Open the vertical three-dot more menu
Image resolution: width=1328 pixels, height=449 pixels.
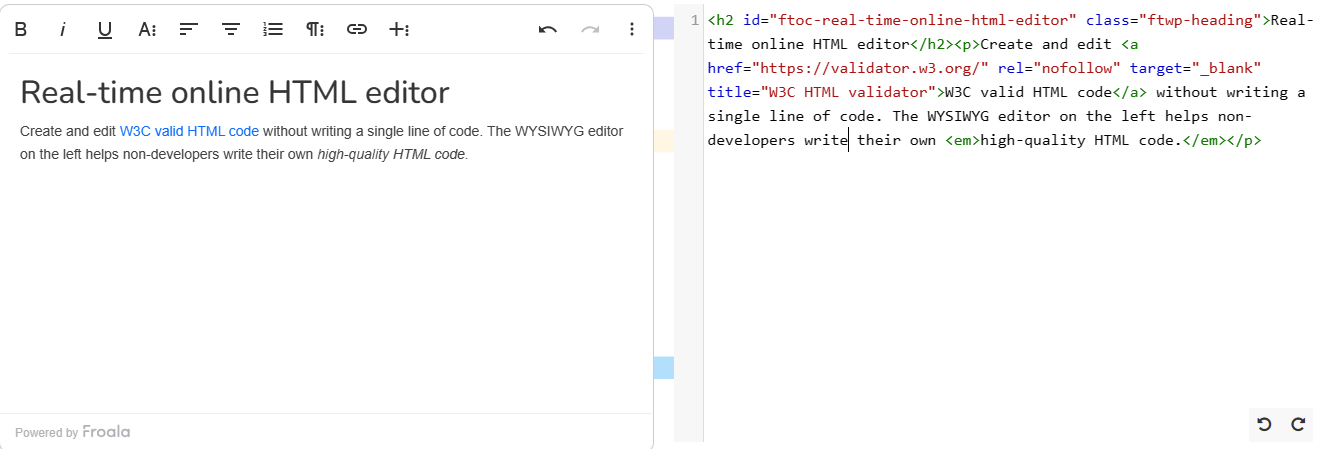pos(631,29)
